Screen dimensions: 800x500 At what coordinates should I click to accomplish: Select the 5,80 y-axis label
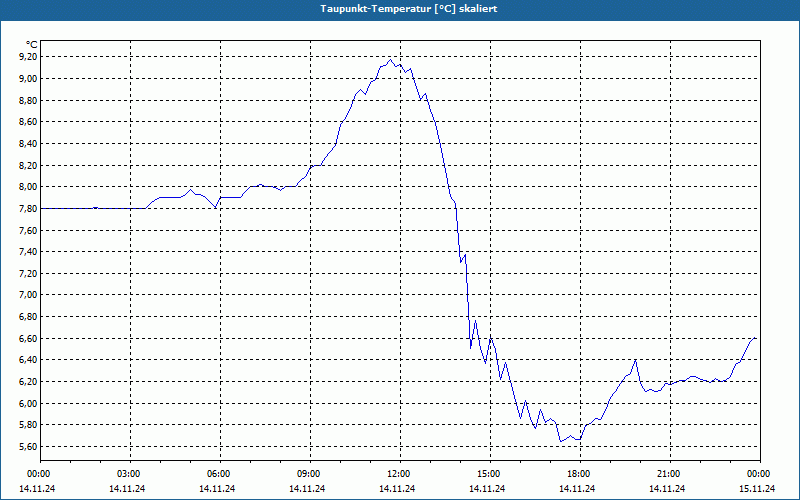point(28,425)
